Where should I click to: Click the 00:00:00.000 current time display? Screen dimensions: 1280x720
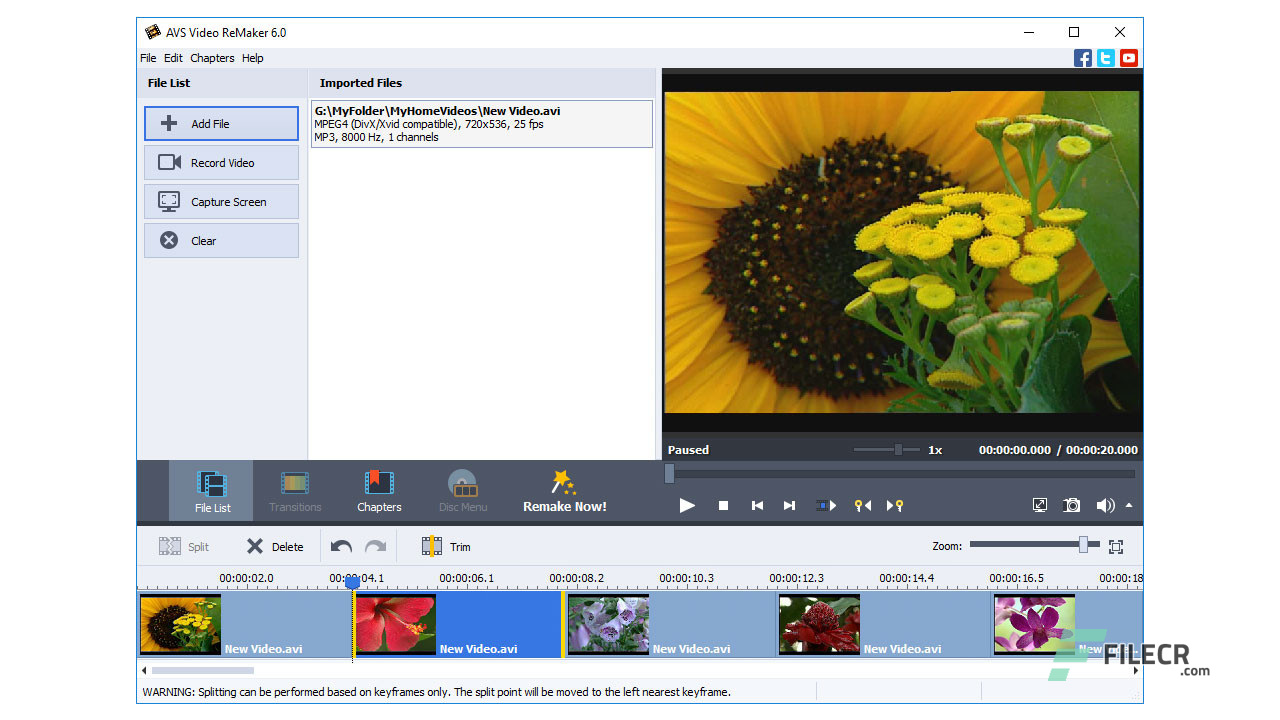tap(1015, 450)
